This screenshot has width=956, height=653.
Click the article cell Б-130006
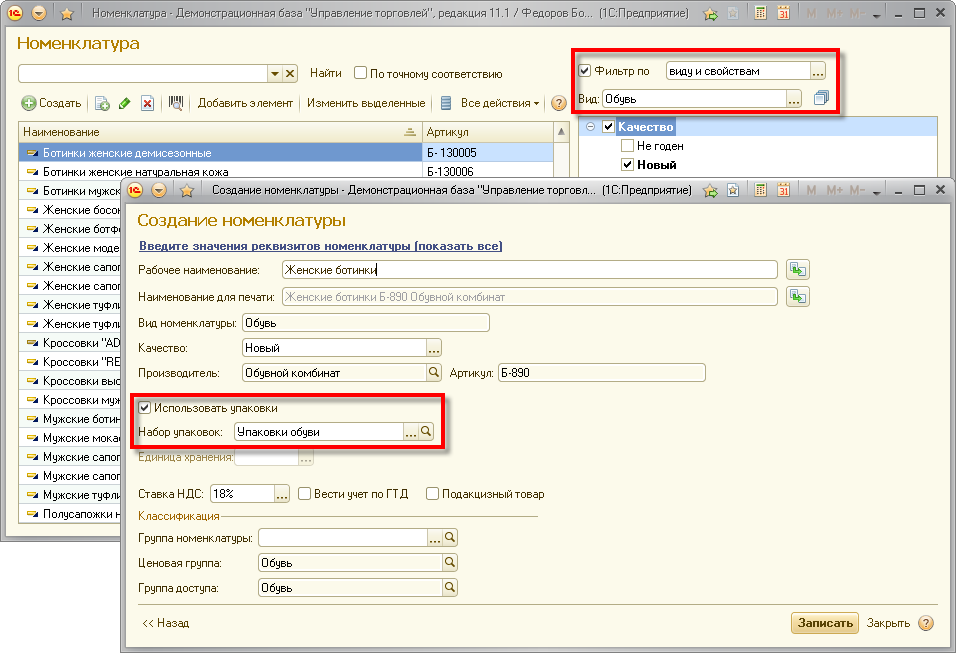[x=488, y=172]
